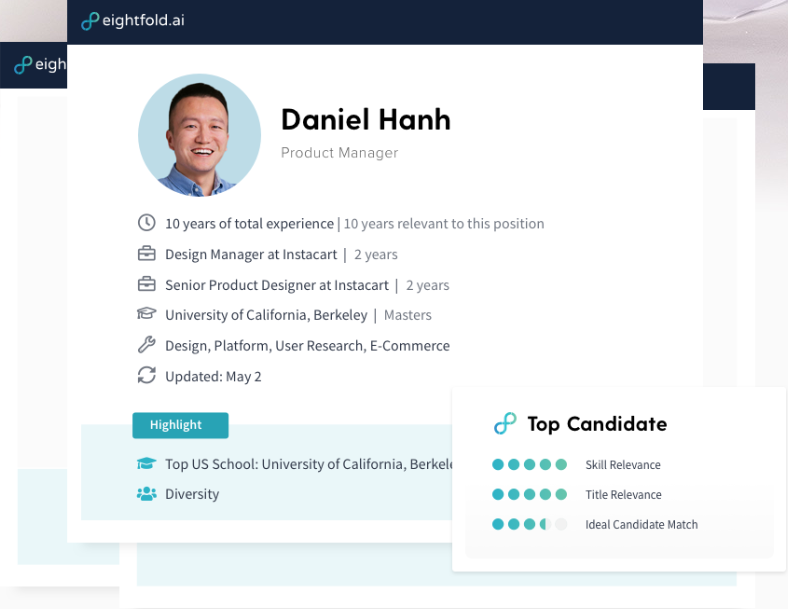Click briefcase icon next to Design Manager

coord(147,253)
